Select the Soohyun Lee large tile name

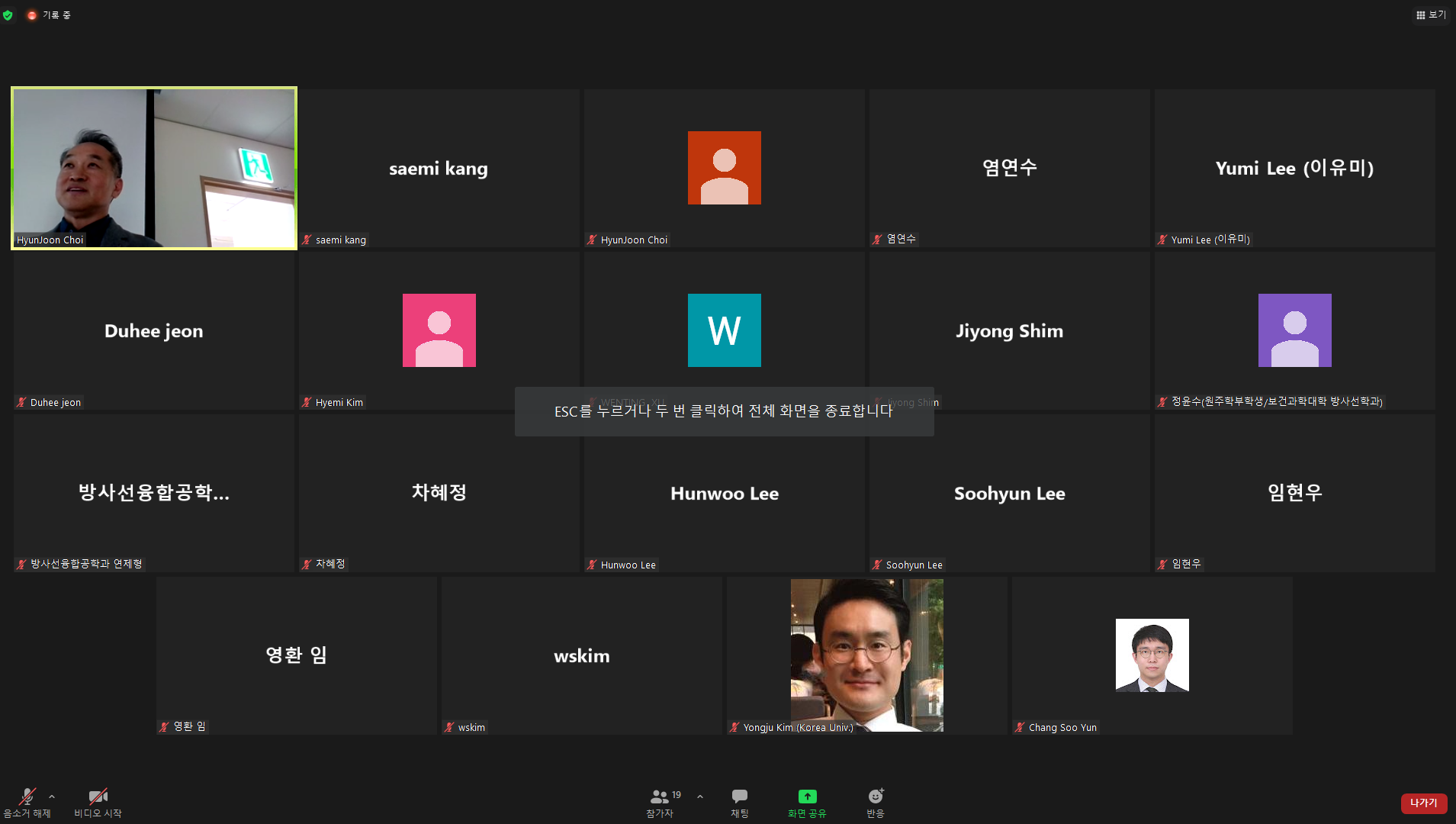click(1009, 494)
